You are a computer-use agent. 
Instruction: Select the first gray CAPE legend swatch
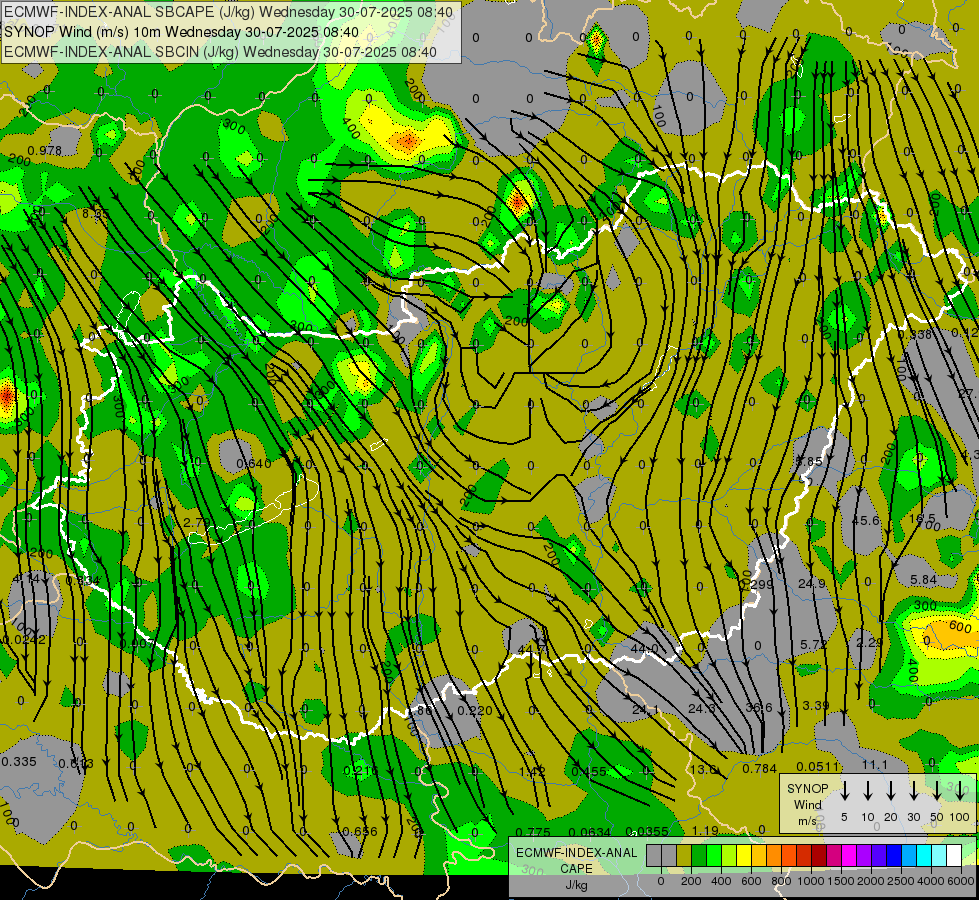pos(654,855)
